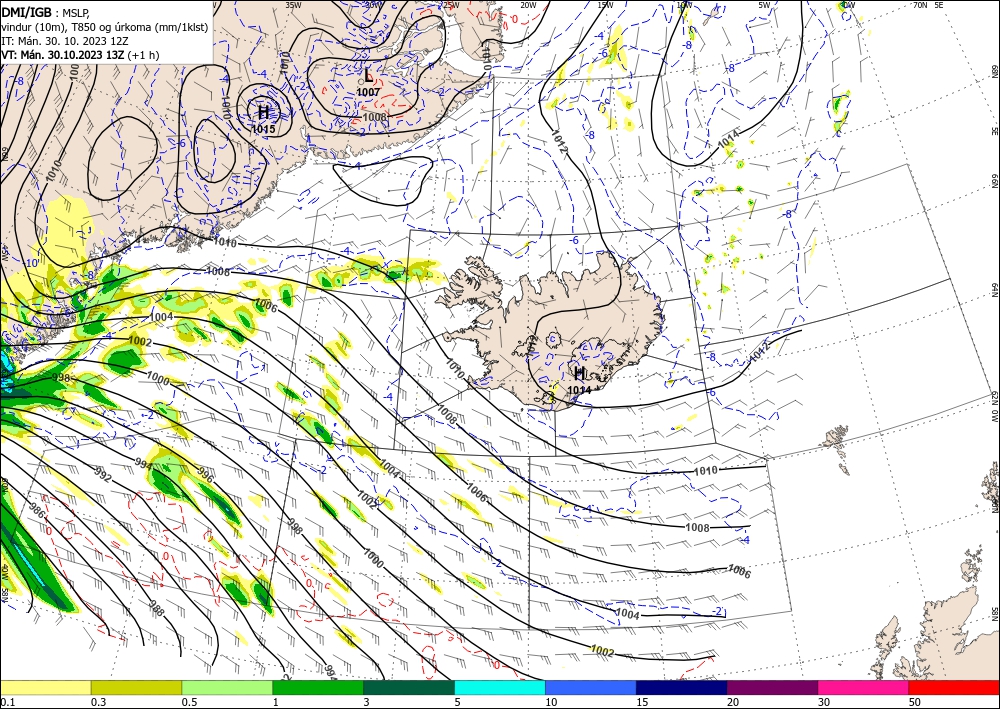Click legend value 30
Viewport: 1000px width, 709px height.
[x=824, y=702]
